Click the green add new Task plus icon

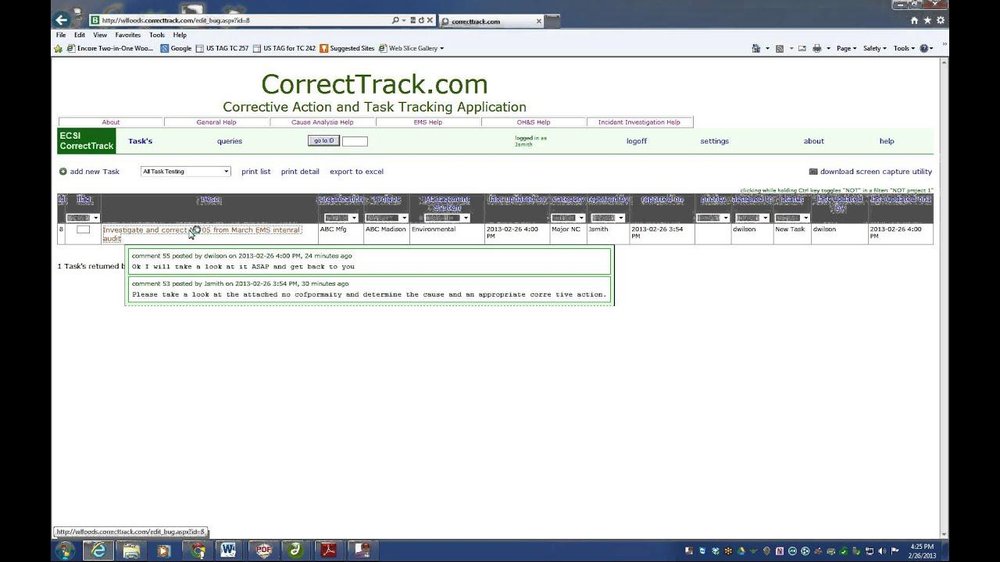(x=62, y=172)
